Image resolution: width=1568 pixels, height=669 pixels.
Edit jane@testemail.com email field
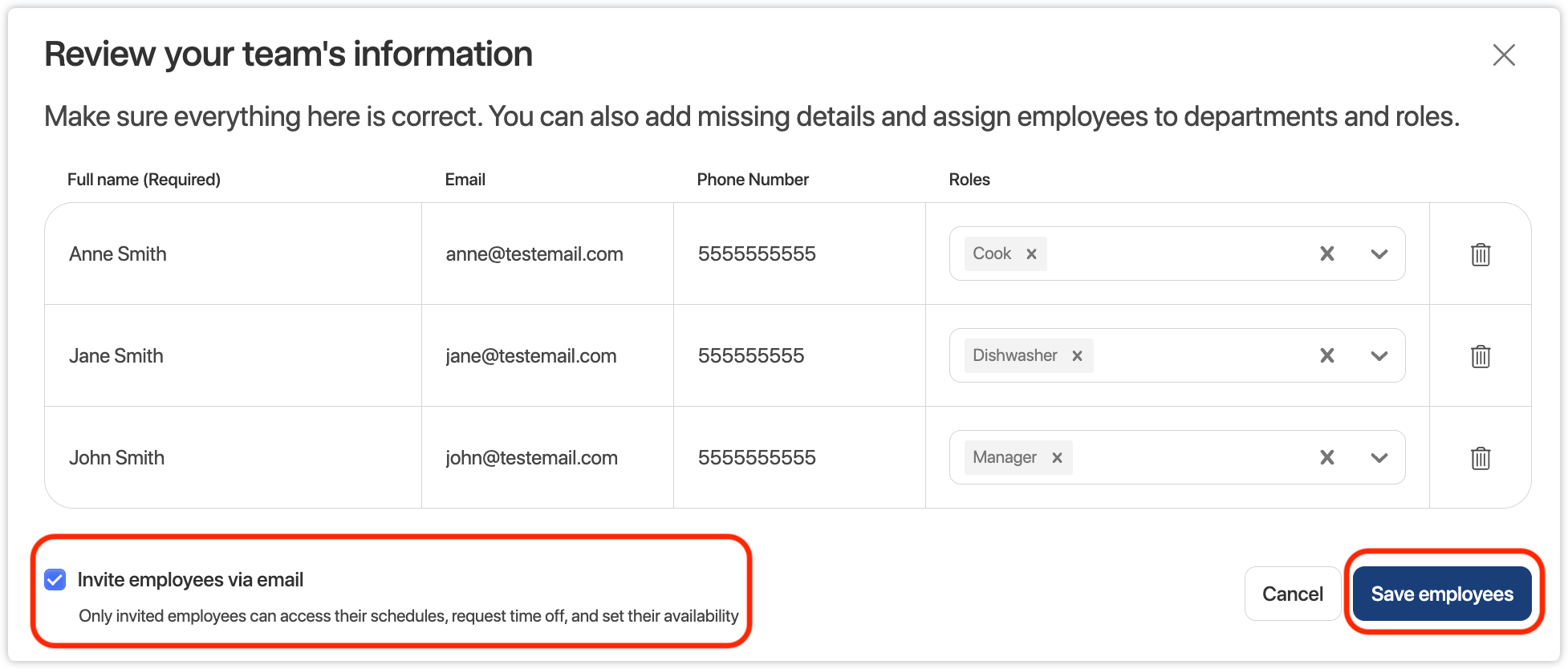[x=547, y=356]
